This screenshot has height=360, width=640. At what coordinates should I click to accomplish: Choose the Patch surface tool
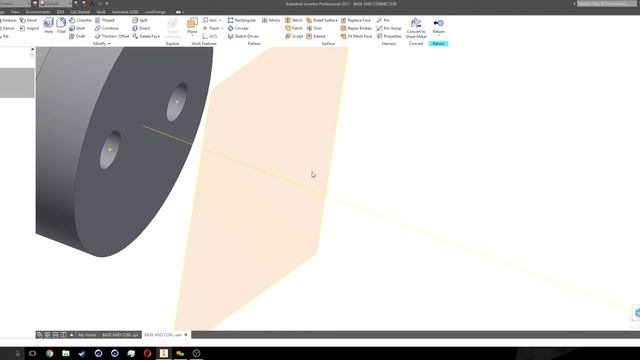[x=293, y=28]
